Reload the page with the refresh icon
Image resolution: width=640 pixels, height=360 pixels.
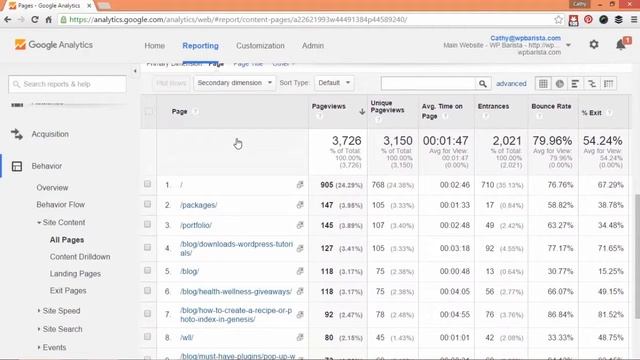pos(35,20)
